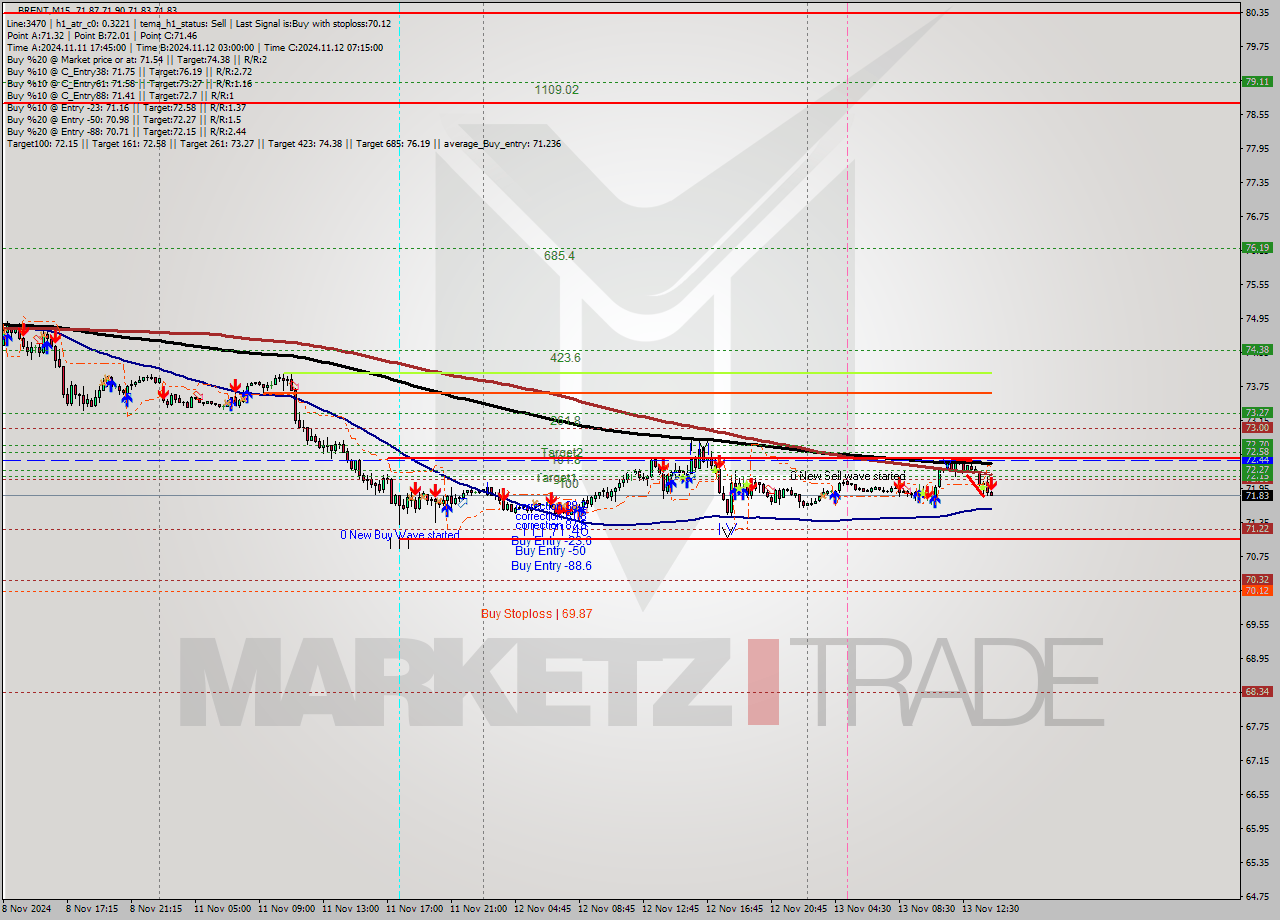1280x920 pixels.
Task: Select the green 74.38 price label
Action: click(x=1257, y=350)
